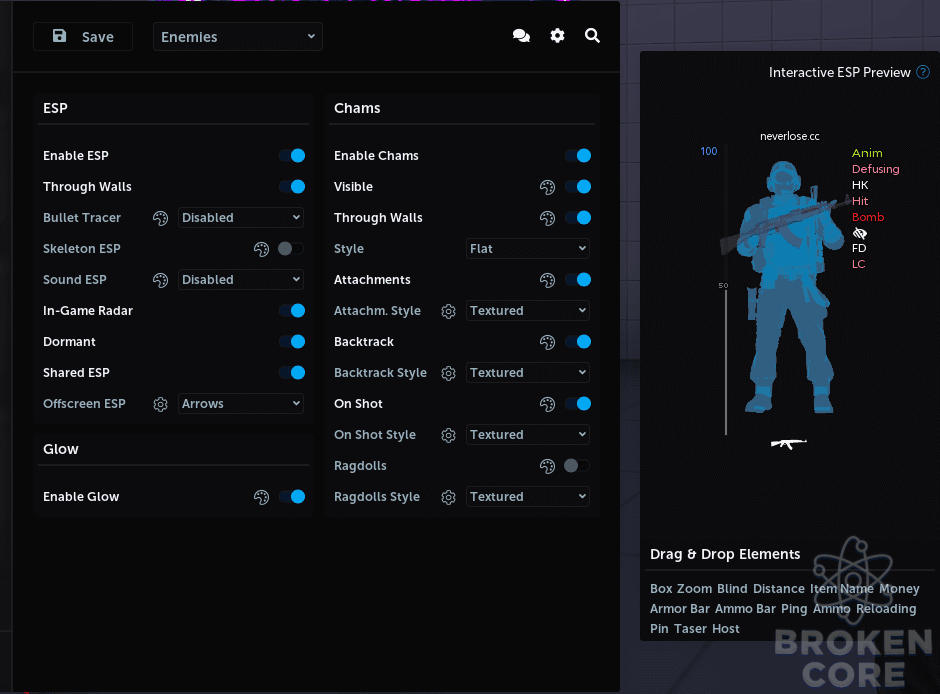Select the Box drag element
This screenshot has width=940, height=694.
tap(661, 589)
